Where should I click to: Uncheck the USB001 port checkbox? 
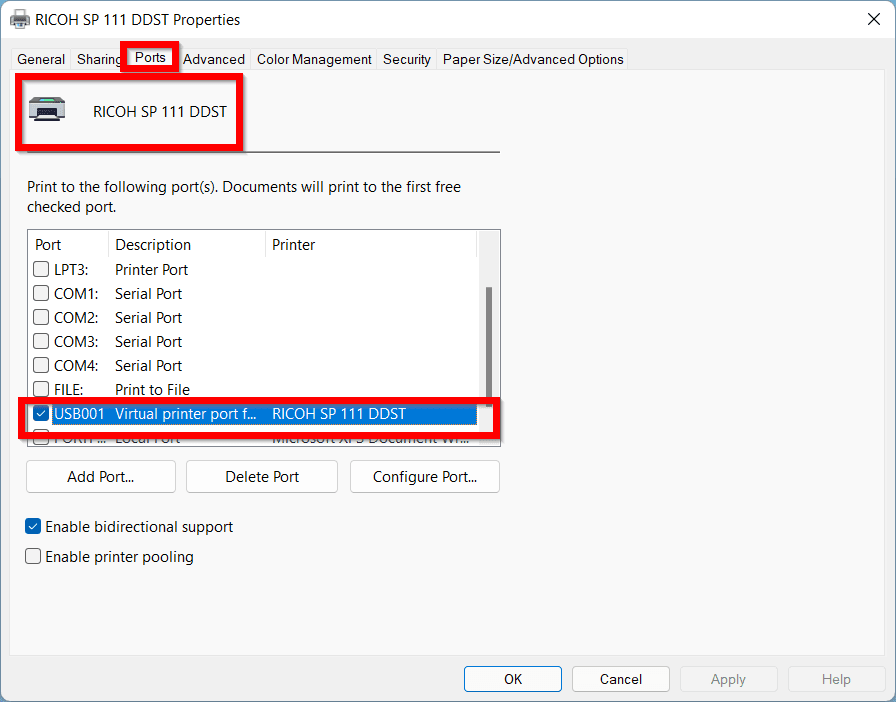click(41, 413)
